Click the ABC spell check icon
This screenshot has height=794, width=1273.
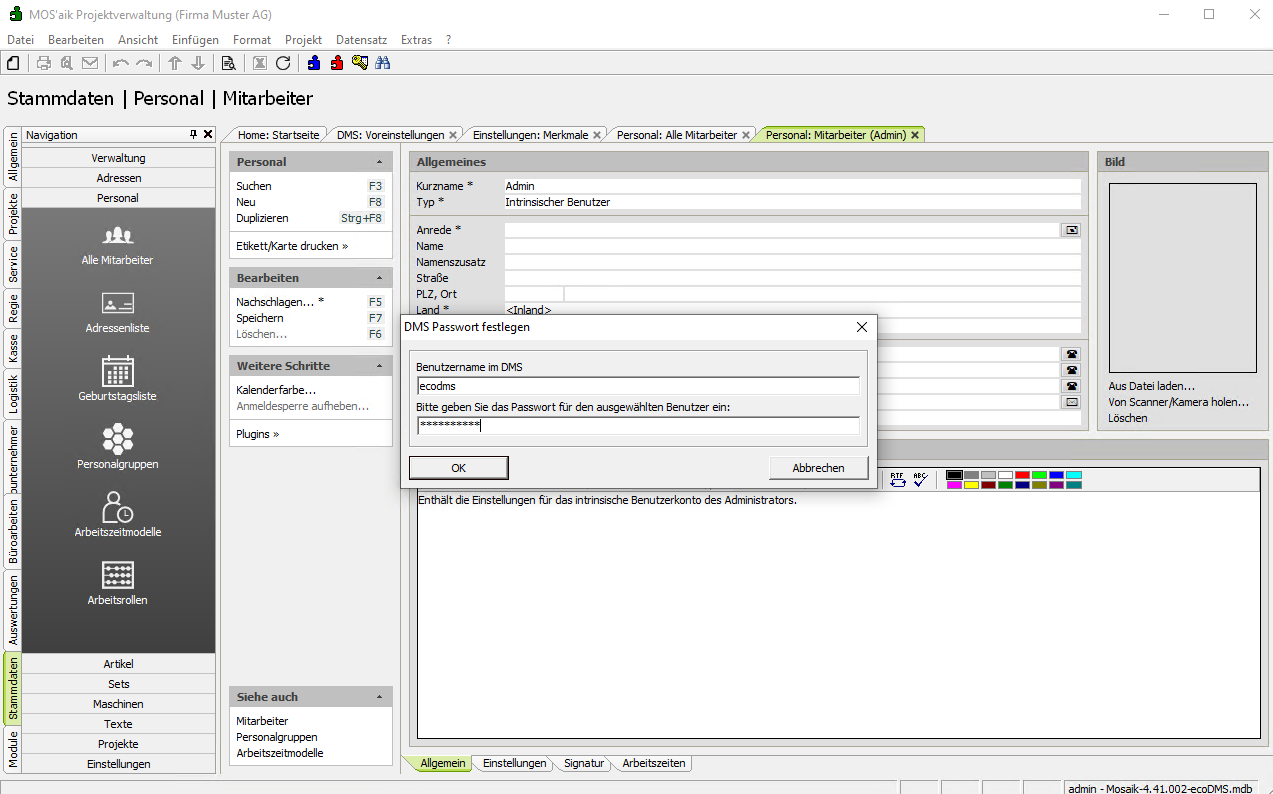(x=920, y=479)
